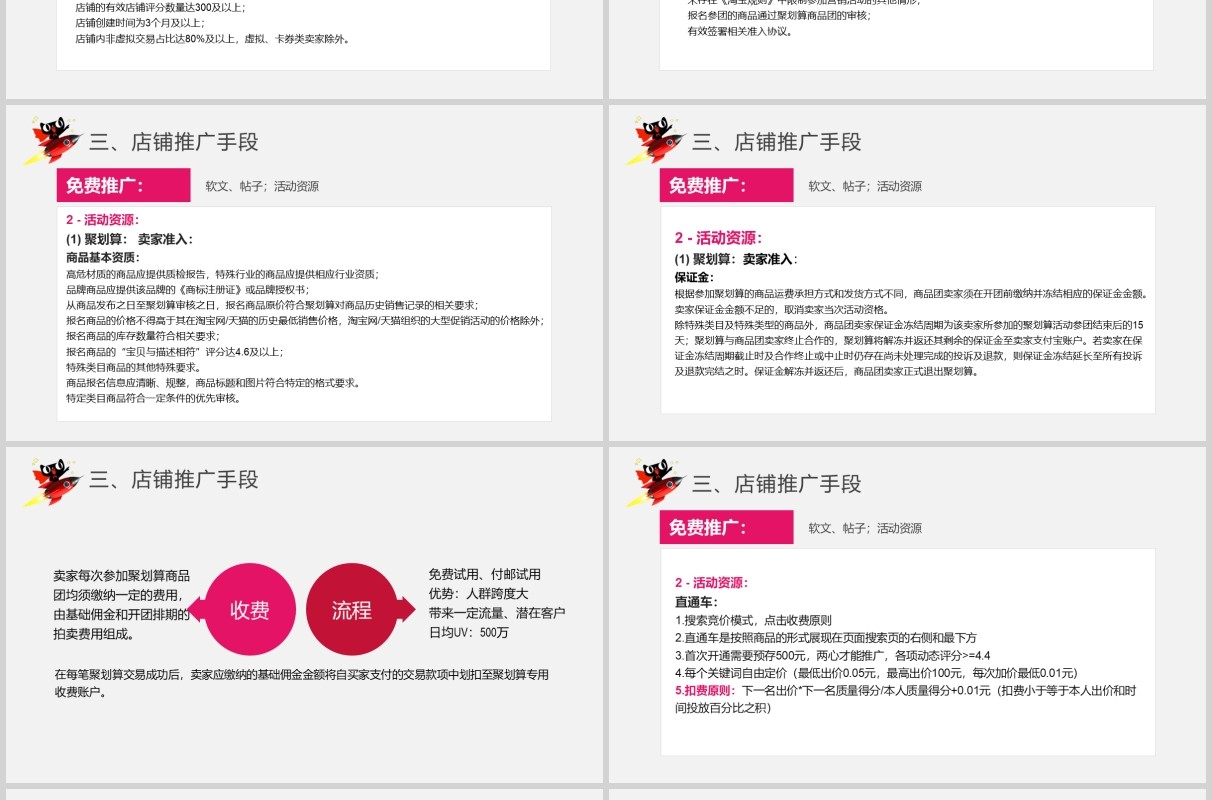The image size is (1212, 800).
Task: Click 免费推广 banner on 保证金 slide
Action: (726, 185)
